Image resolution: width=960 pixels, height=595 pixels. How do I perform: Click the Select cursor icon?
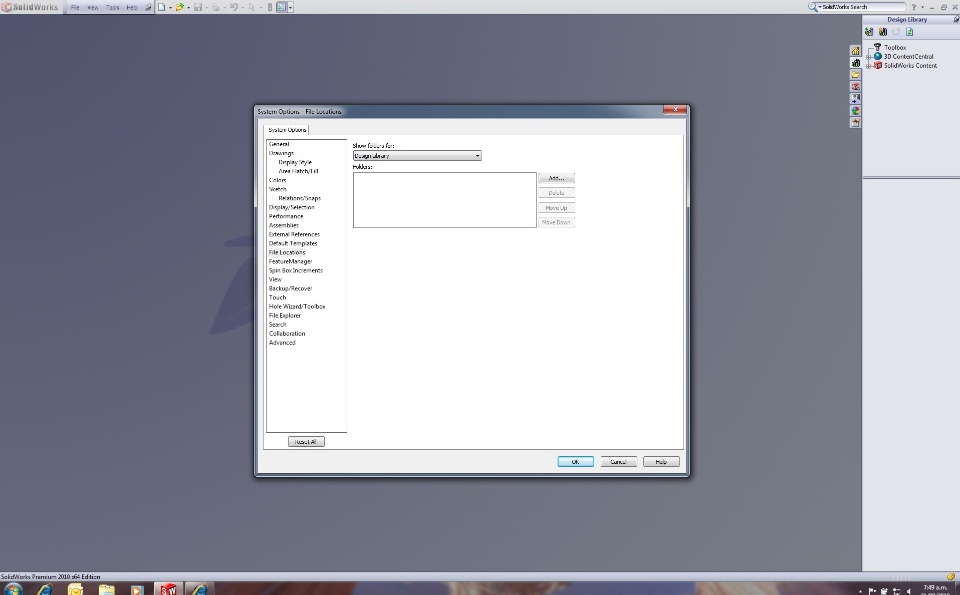pyautogui.click(x=251, y=7)
